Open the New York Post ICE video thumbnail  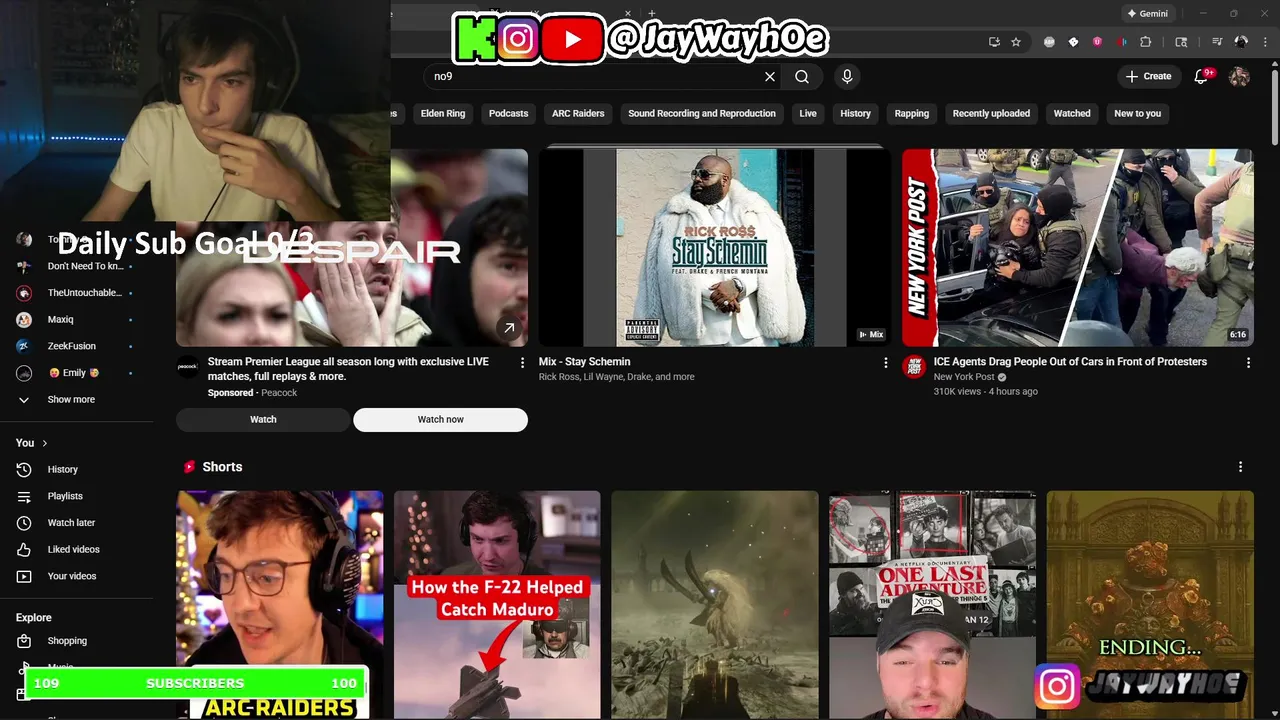tap(1078, 248)
